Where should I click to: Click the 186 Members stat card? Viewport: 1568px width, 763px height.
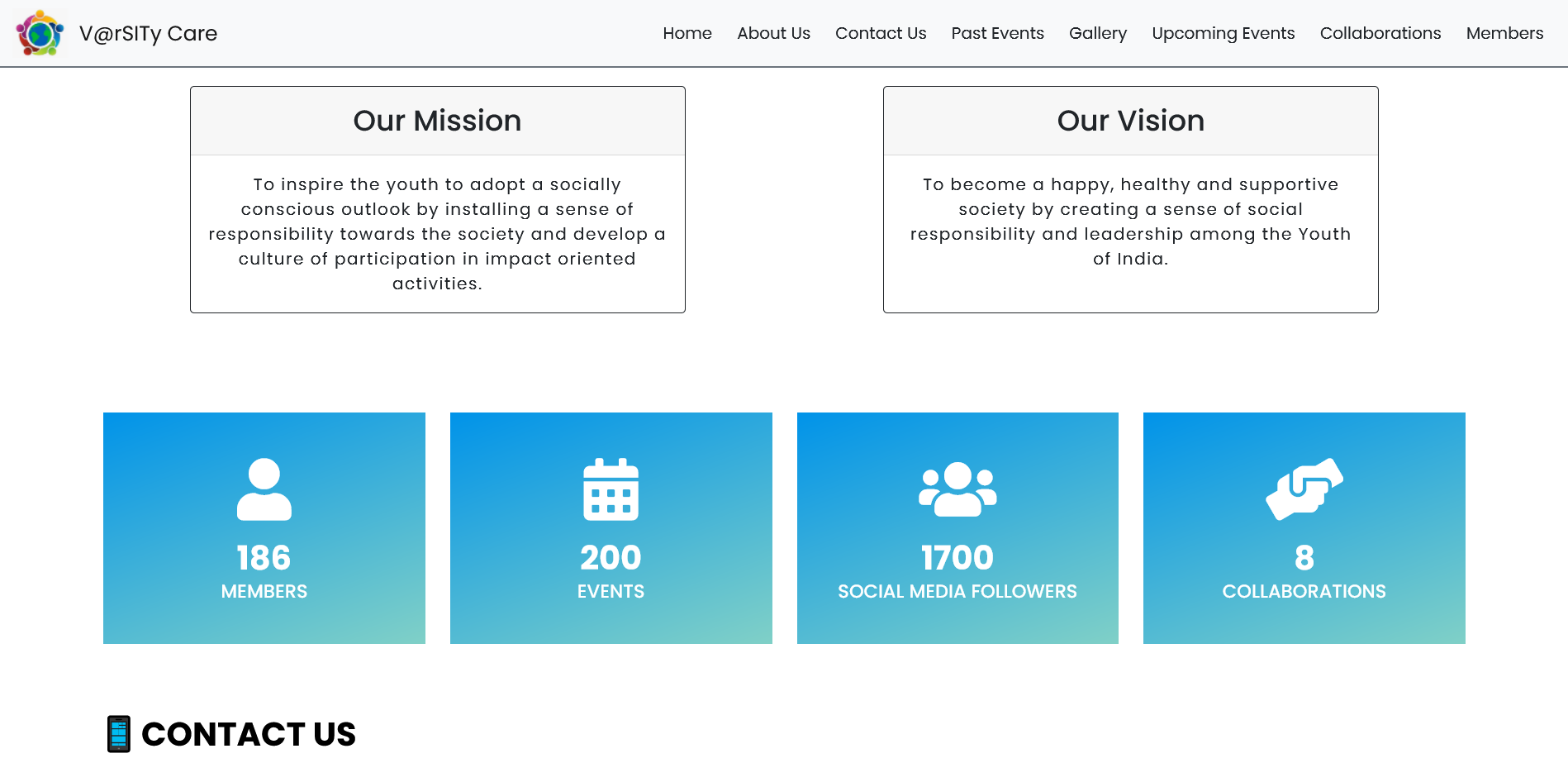(264, 528)
